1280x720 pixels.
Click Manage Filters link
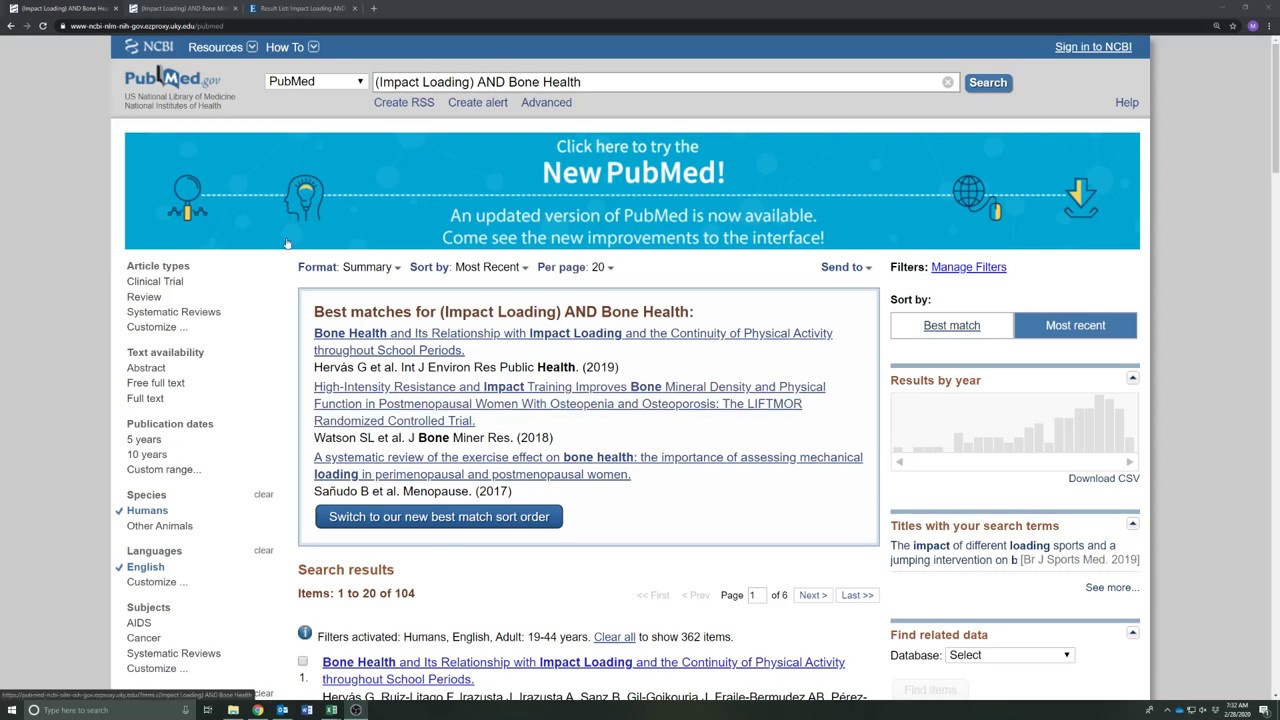point(969,267)
